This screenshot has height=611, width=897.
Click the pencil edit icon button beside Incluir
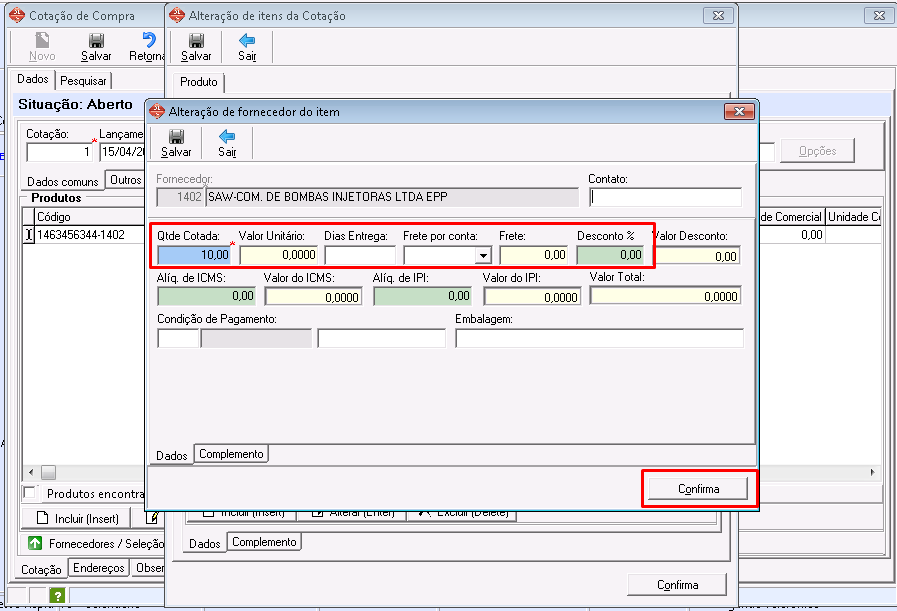[x=152, y=518]
